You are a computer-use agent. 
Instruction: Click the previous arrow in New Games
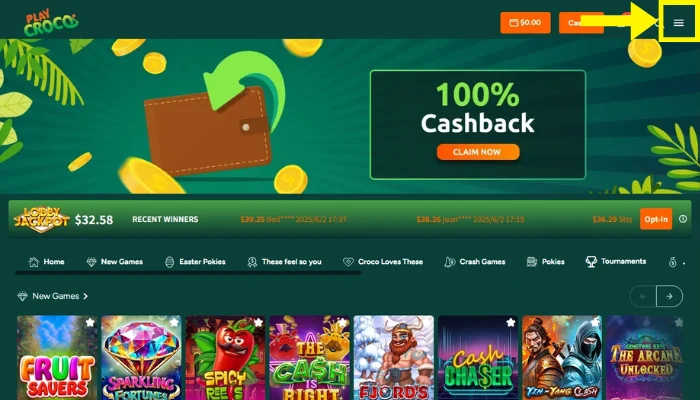coord(643,296)
